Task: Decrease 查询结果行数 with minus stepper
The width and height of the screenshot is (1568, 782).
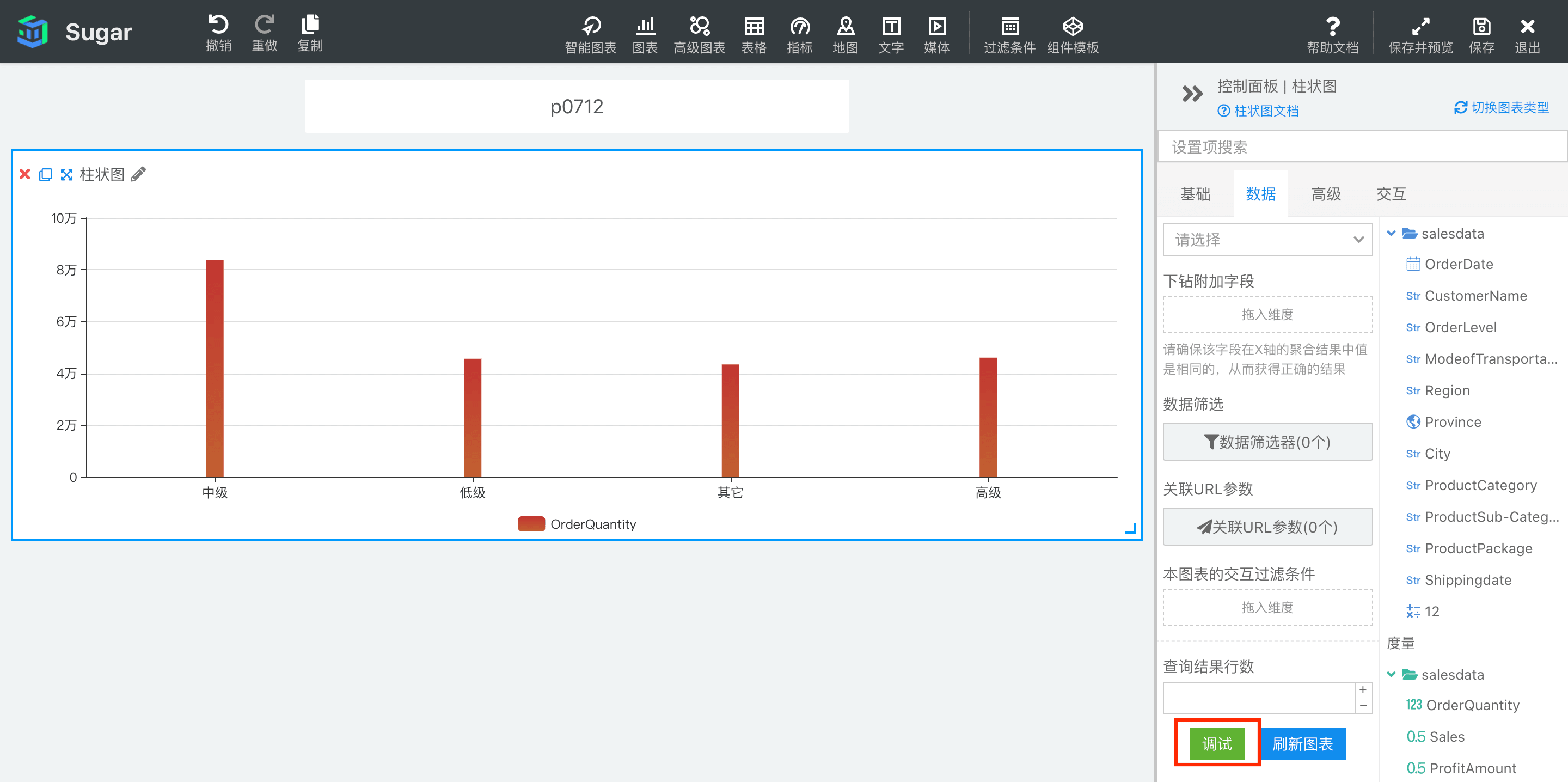Action: click(x=1363, y=706)
